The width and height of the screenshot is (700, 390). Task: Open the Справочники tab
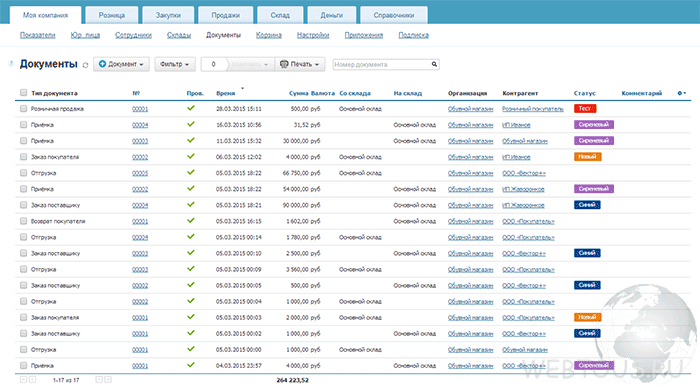pyautogui.click(x=394, y=15)
